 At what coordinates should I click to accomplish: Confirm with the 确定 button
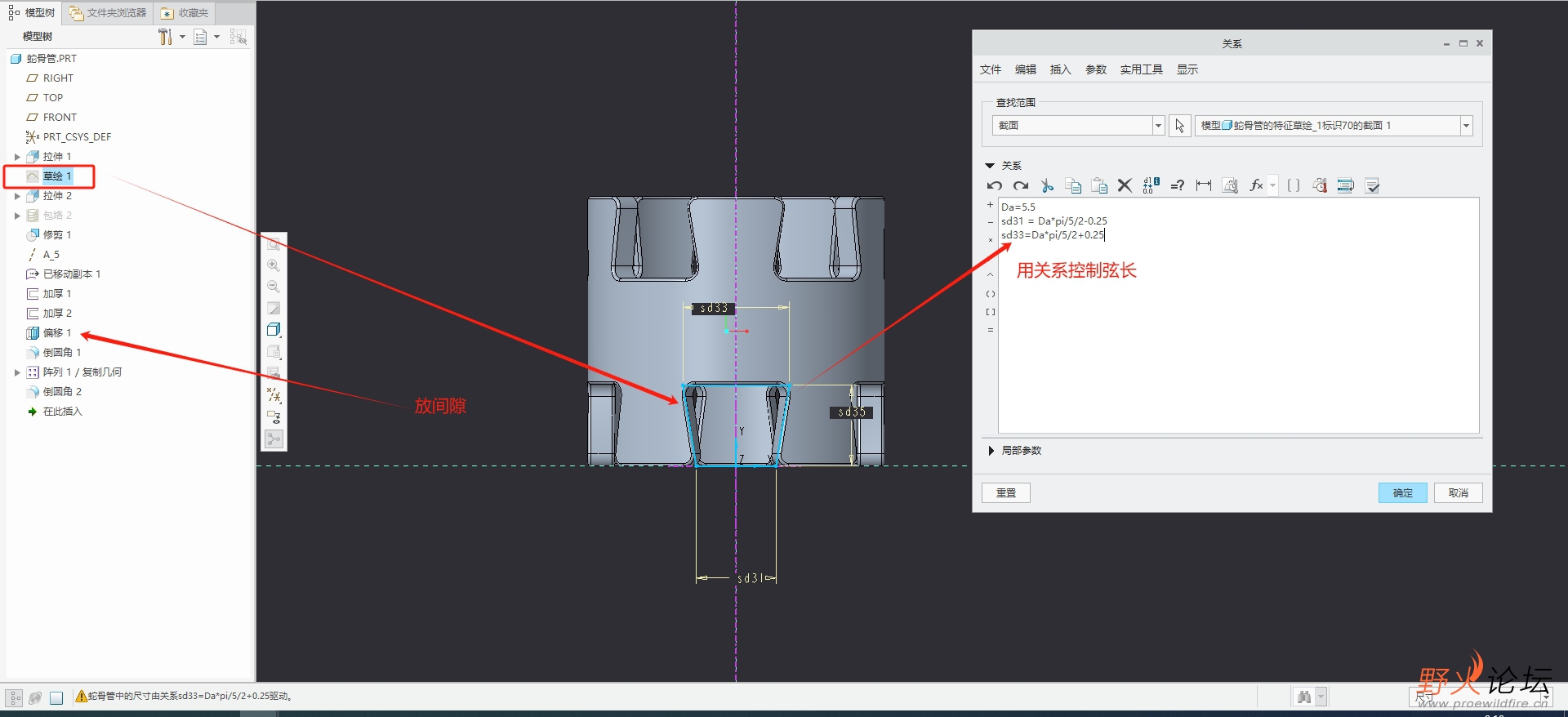point(1402,492)
